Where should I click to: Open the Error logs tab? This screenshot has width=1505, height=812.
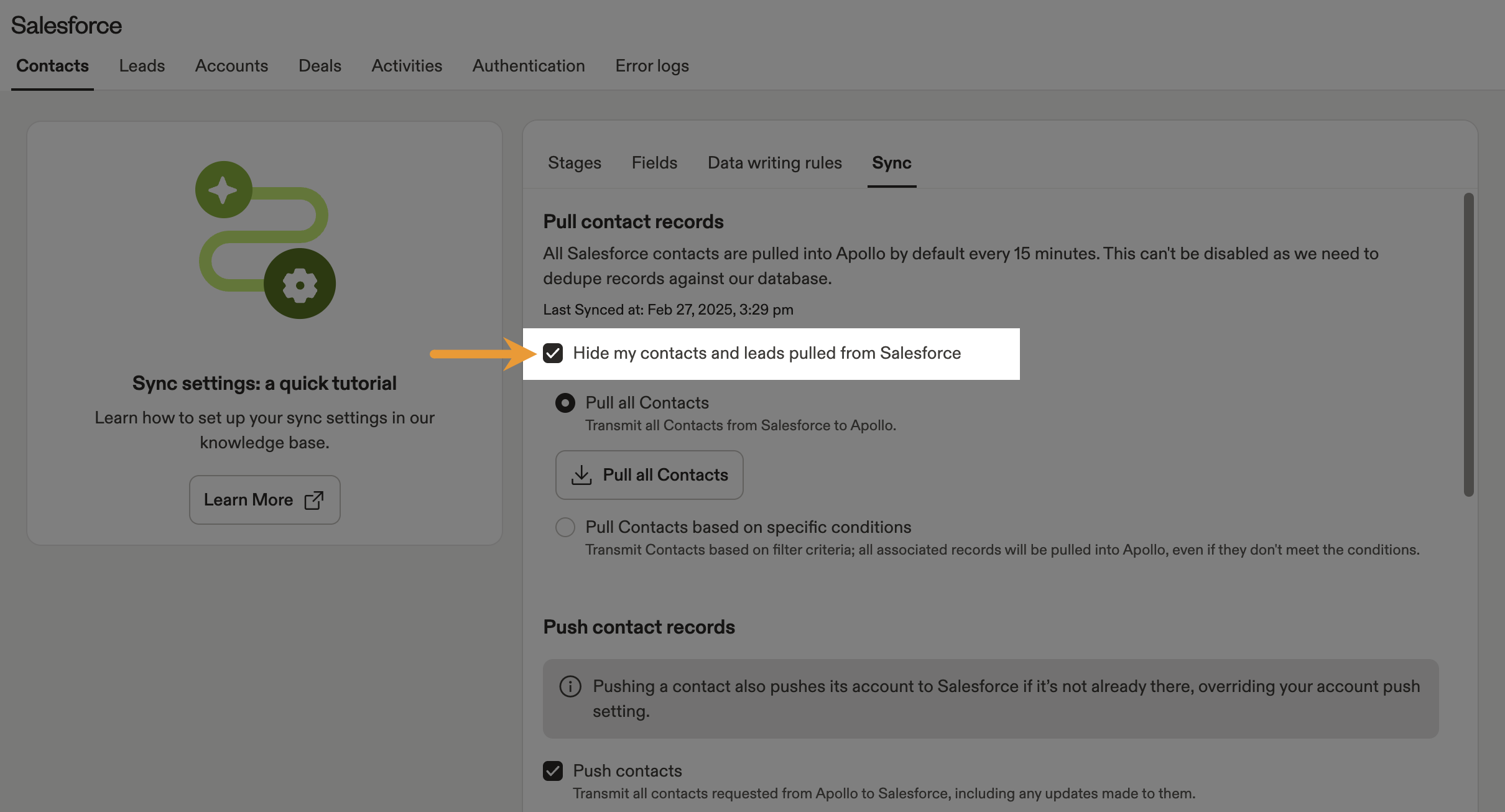(652, 65)
